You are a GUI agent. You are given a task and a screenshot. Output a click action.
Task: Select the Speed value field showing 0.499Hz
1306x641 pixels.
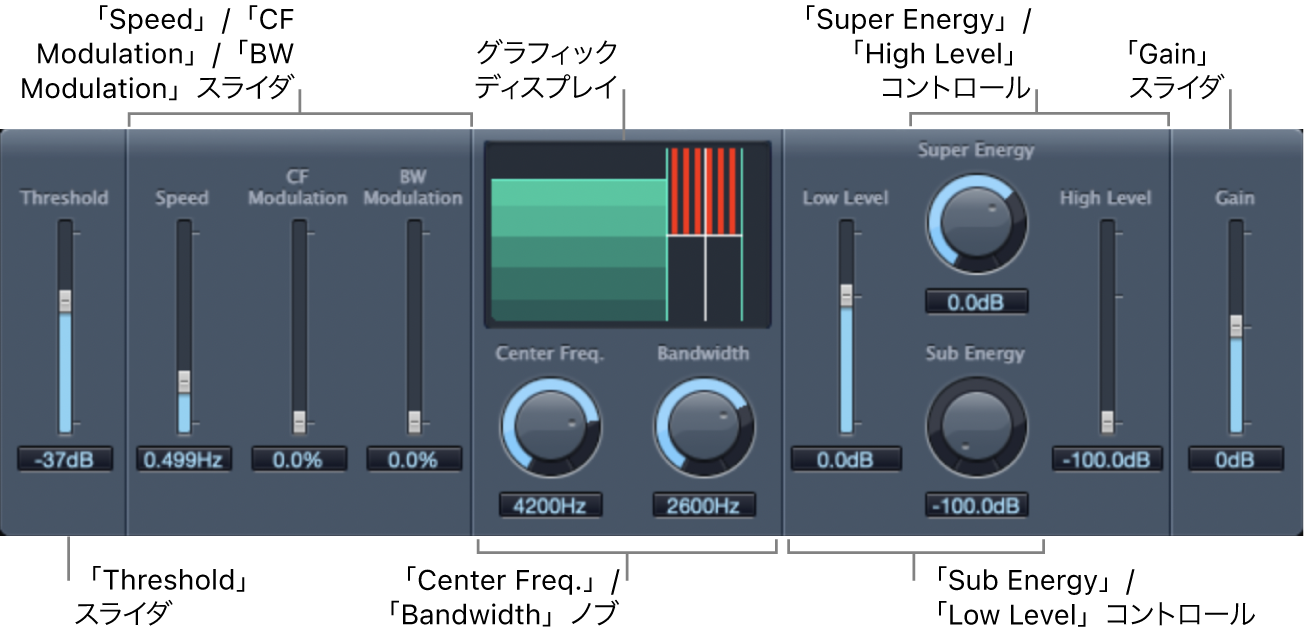[x=185, y=461]
